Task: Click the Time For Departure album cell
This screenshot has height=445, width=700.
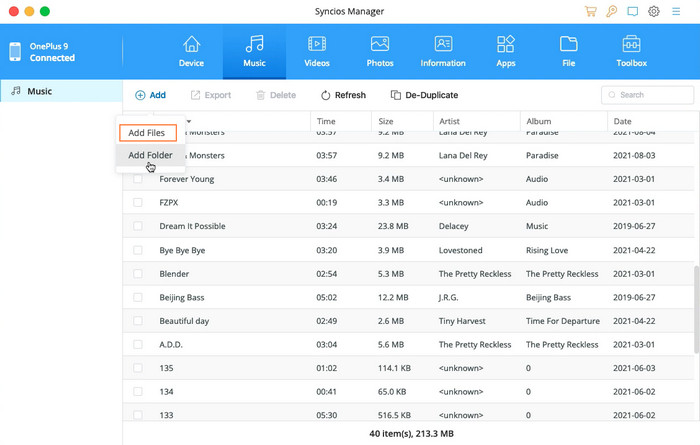Action: 562,321
